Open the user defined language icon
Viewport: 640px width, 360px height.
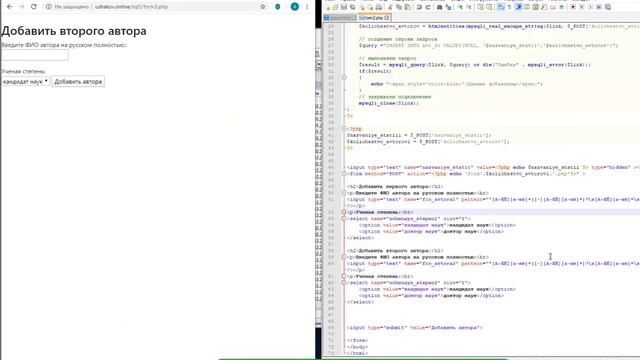click(x=527, y=7)
